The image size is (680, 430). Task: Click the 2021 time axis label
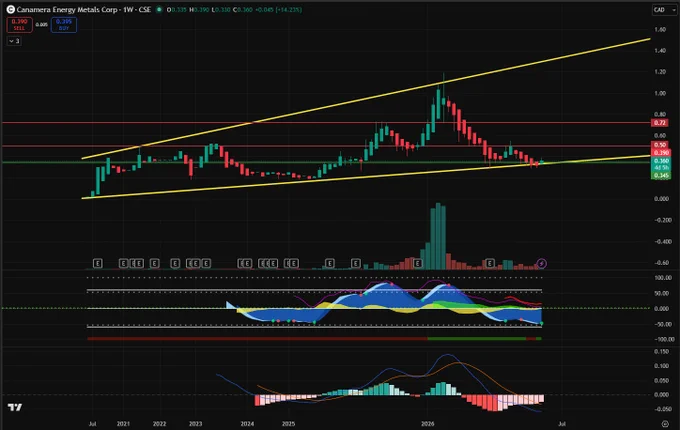[x=123, y=423]
